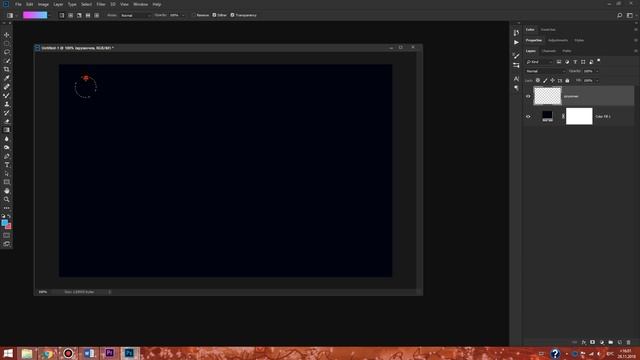The width and height of the screenshot is (640, 360).
Task: Open the File menu
Action: click(18, 4)
